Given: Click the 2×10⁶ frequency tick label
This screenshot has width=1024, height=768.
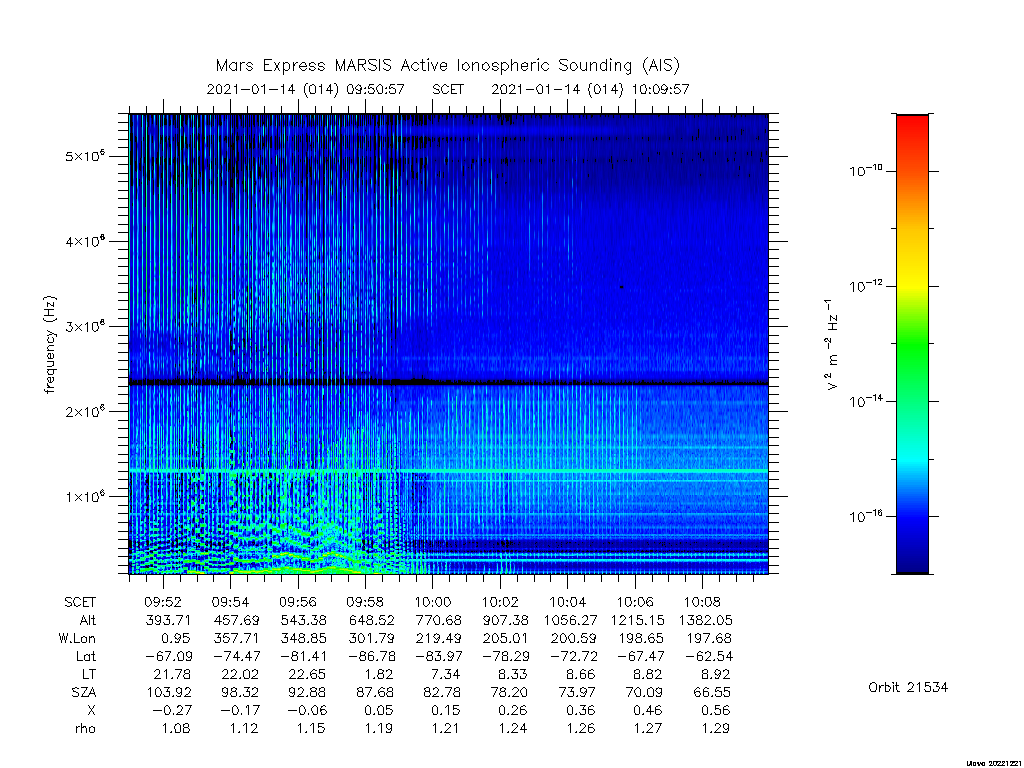Looking at the screenshot, I should [x=85, y=411].
